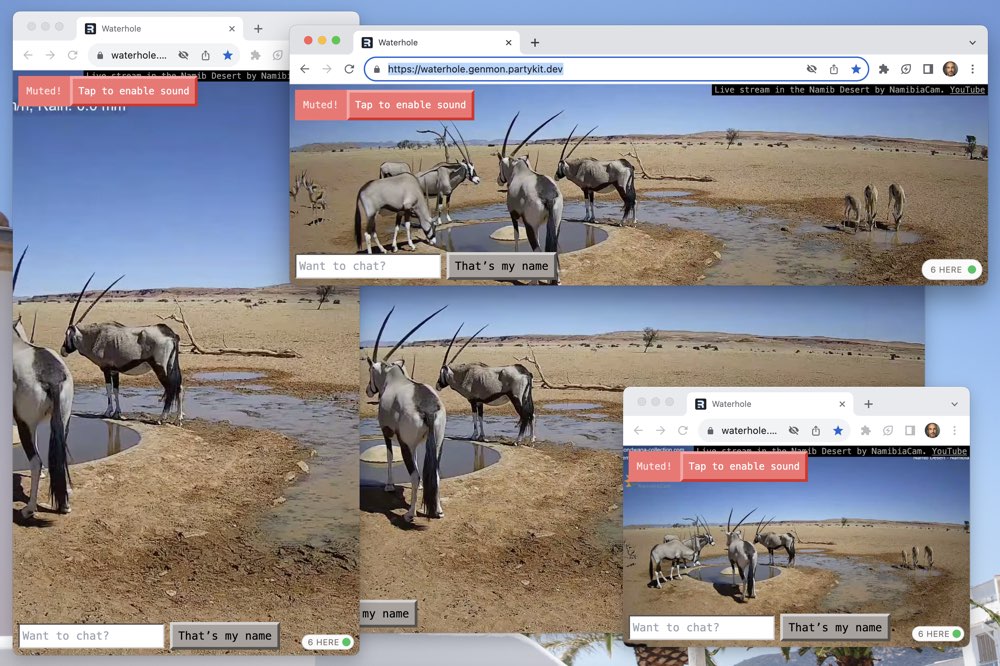Image resolution: width=1000 pixels, height=666 pixels.
Task: Click Tap to enable sound in the top-right window
Action: (x=410, y=105)
